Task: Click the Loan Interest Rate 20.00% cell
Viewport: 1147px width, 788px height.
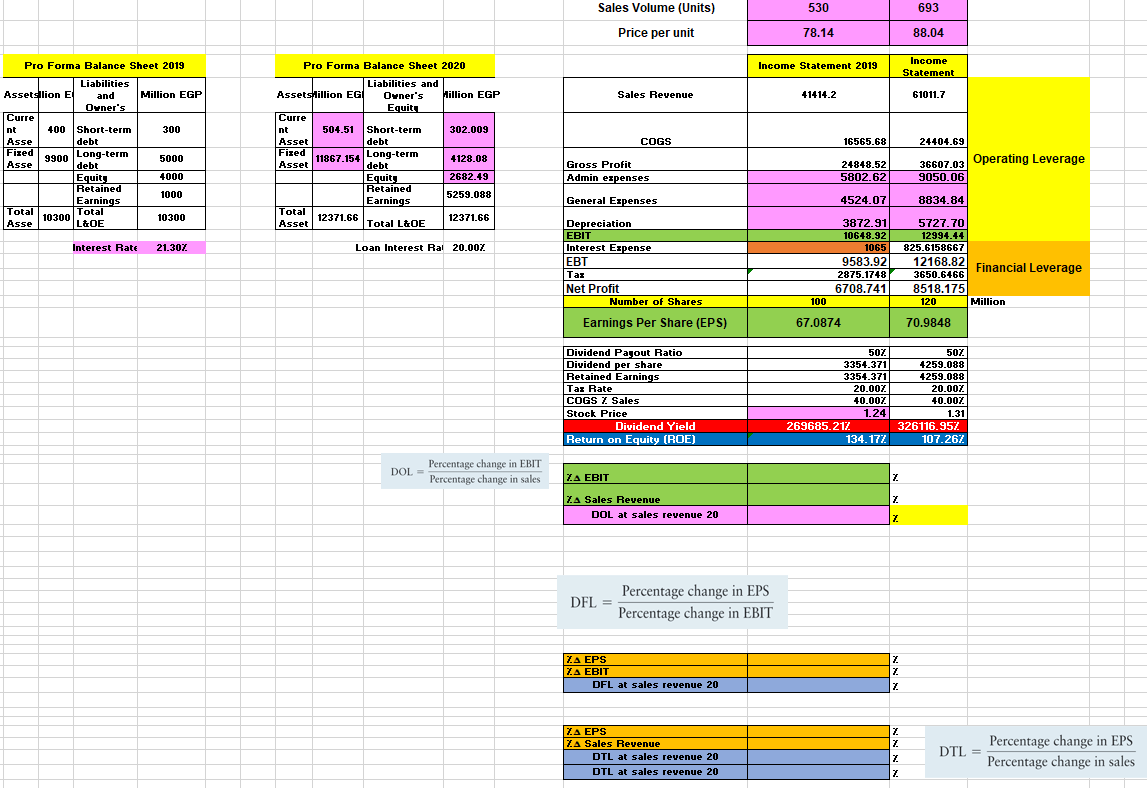Action: [469, 248]
